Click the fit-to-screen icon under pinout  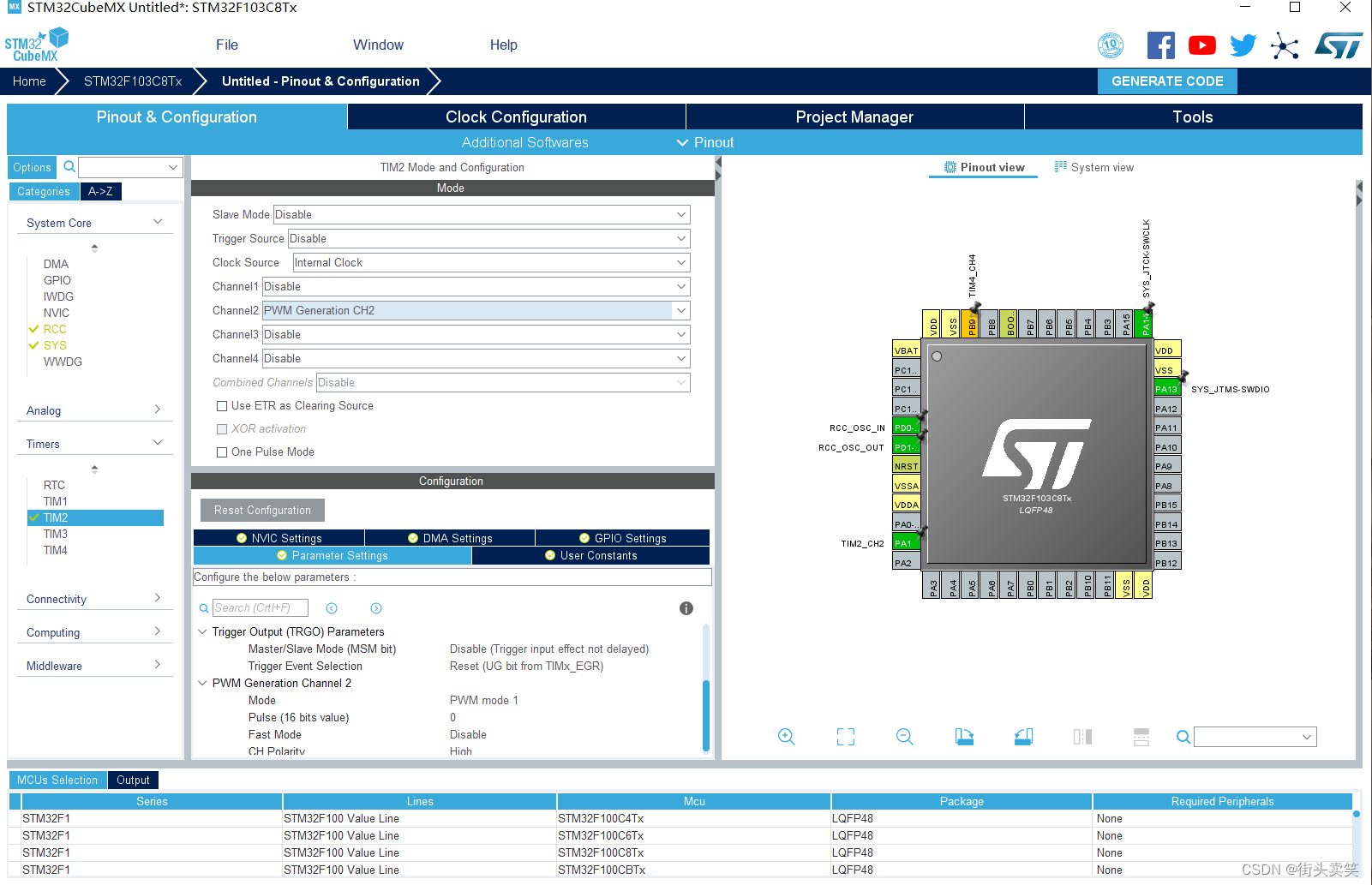pyautogui.click(x=846, y=737)
